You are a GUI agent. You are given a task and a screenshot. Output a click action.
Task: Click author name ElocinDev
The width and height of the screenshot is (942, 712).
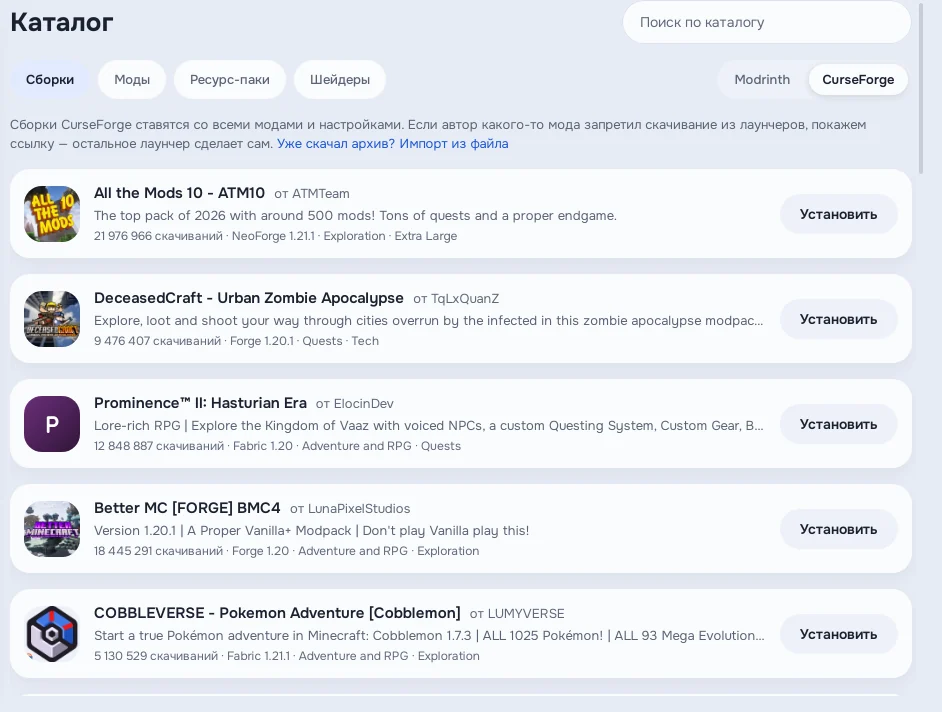(x=363, y=404)
